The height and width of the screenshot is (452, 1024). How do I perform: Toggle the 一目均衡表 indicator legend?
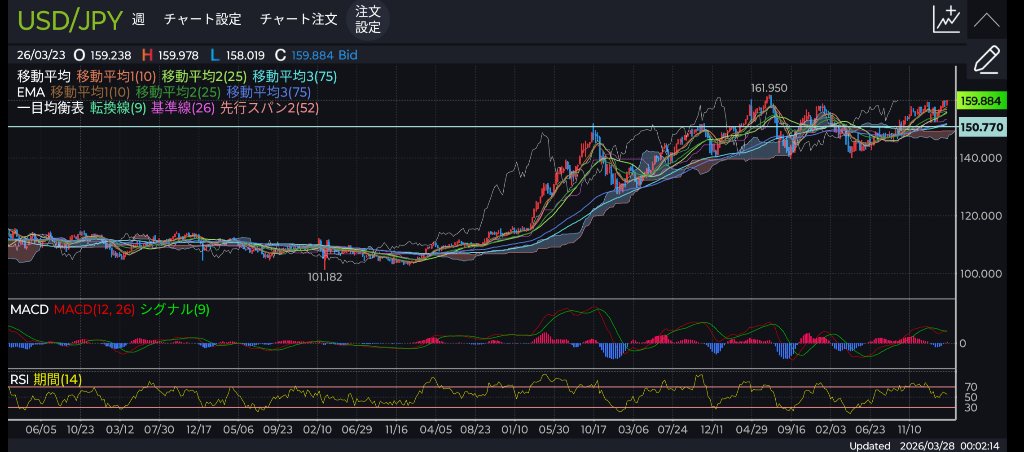[x=50, y=108]
